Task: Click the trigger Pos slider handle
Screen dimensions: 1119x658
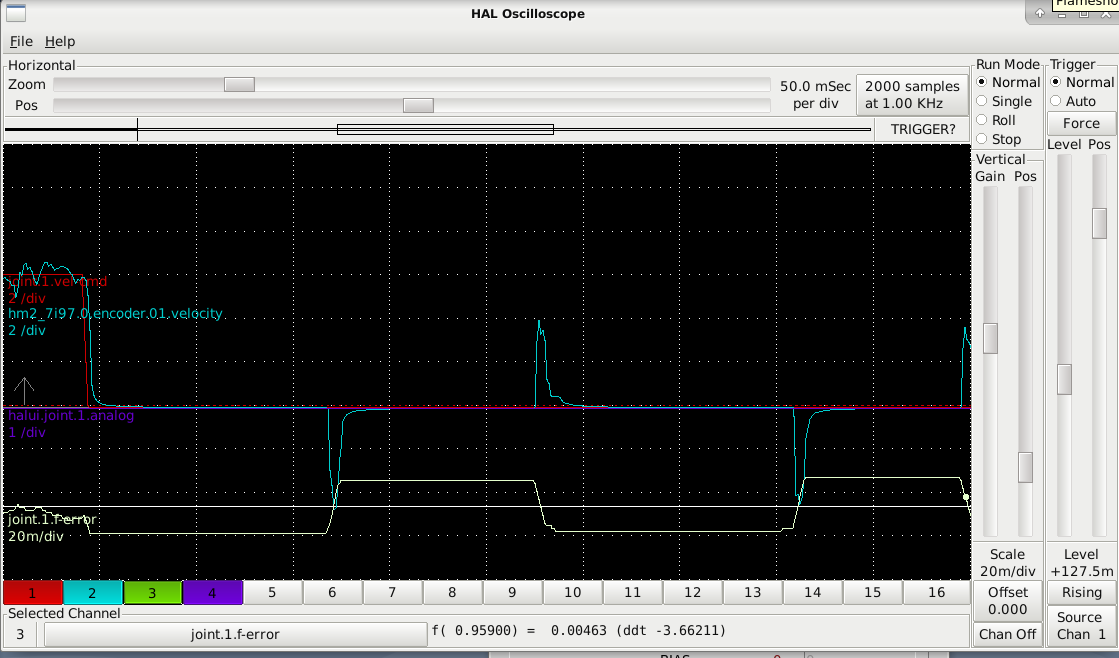Action: [x=1099, y=223]
